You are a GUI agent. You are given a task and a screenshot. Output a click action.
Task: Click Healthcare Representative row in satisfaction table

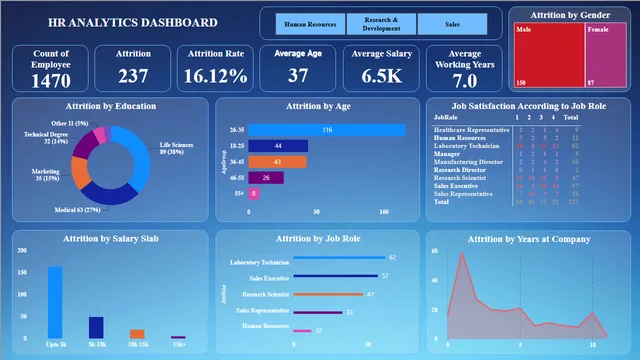coord(506,130)
